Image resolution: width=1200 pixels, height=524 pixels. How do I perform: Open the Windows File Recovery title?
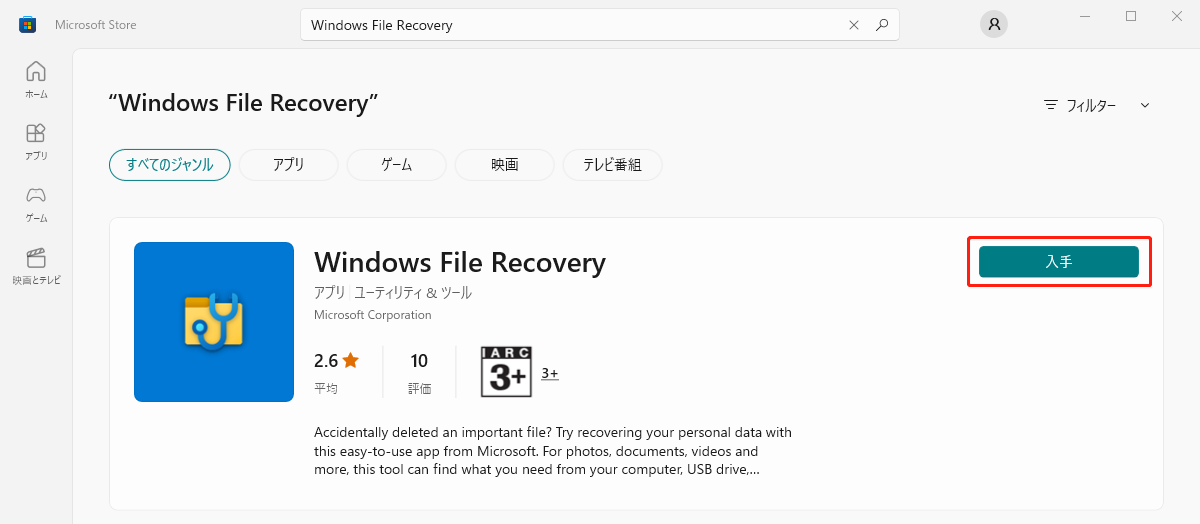(x=460, y=262)
